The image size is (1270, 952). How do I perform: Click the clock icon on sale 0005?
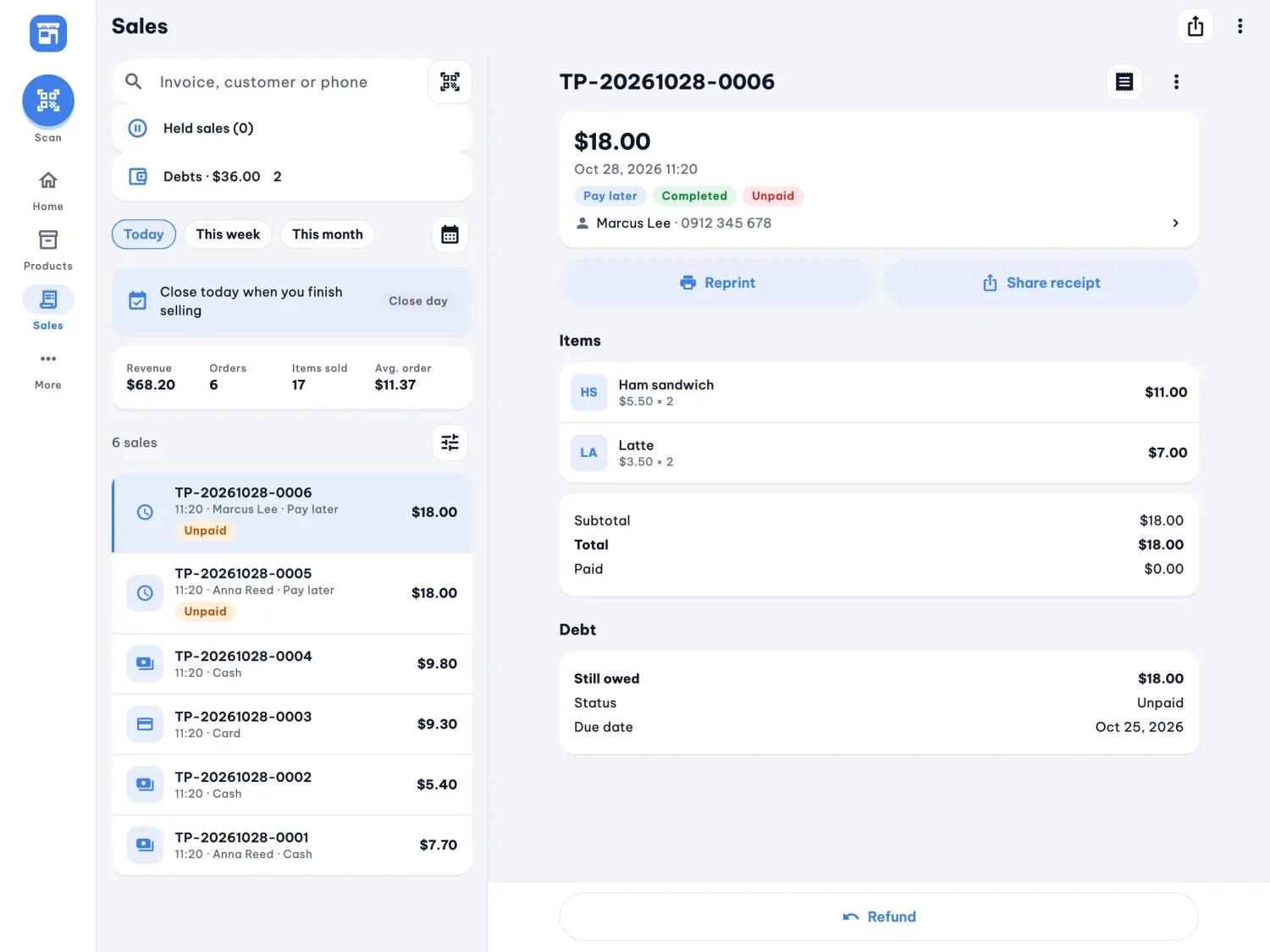145,593
